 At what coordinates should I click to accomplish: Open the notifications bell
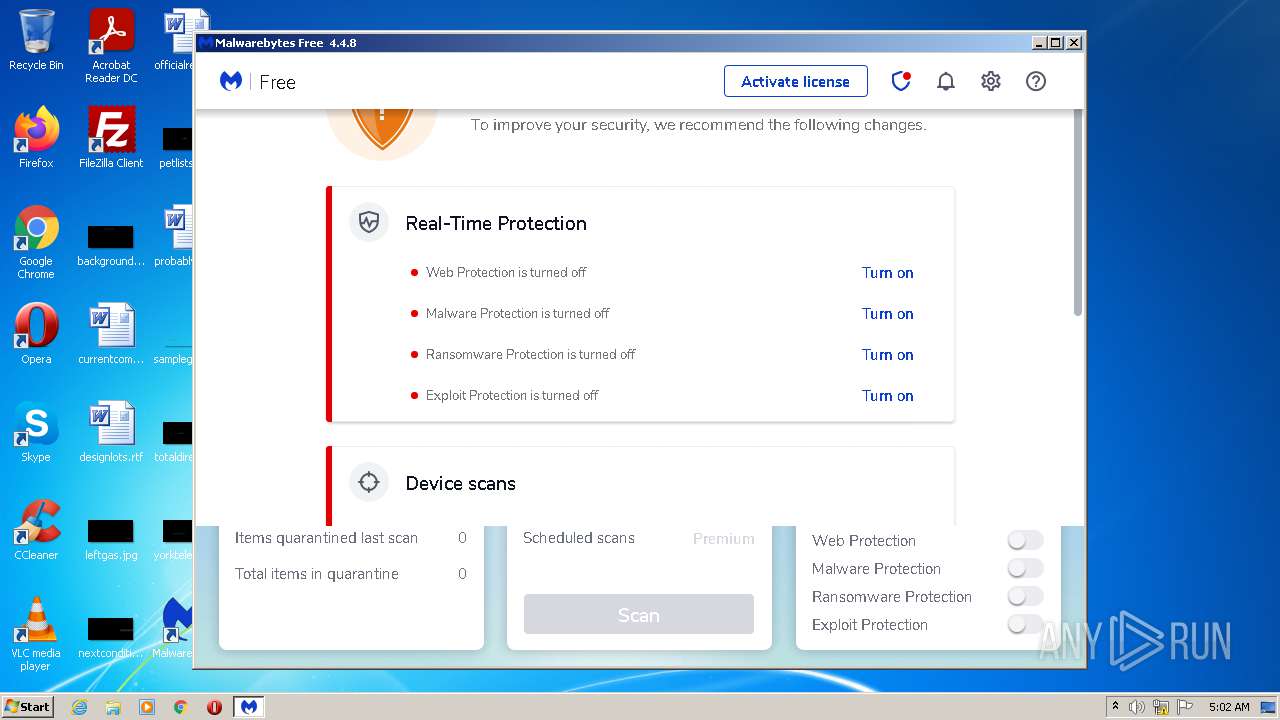pyautogui.click(x=946, y=82)
